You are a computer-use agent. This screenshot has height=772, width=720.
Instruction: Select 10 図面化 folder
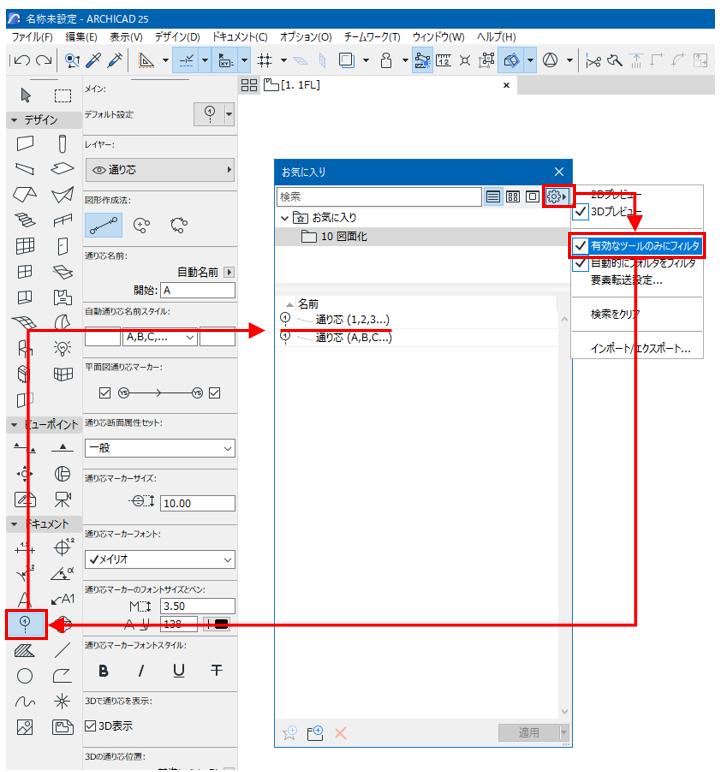(344, 236)
